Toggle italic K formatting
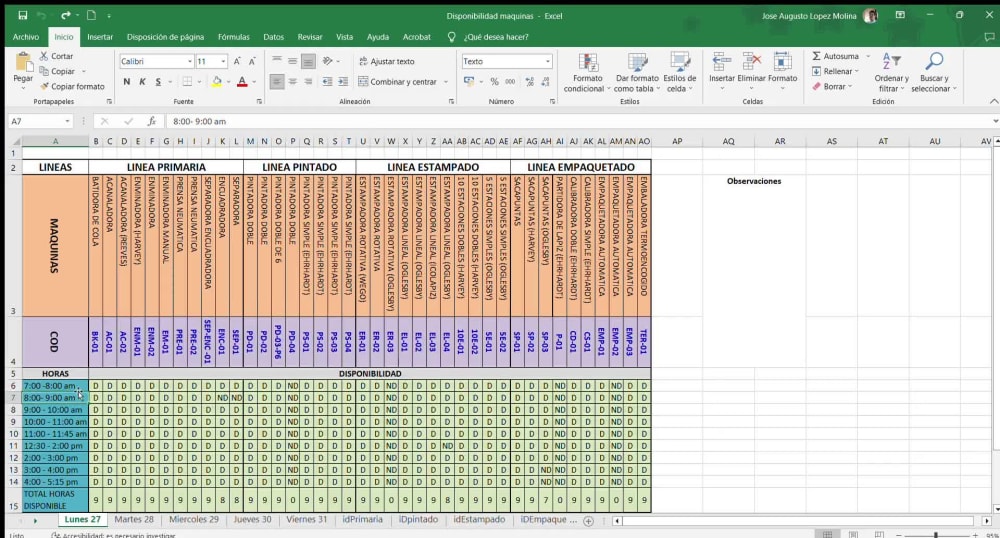The image size is (1000, 538). pos(142,82)
